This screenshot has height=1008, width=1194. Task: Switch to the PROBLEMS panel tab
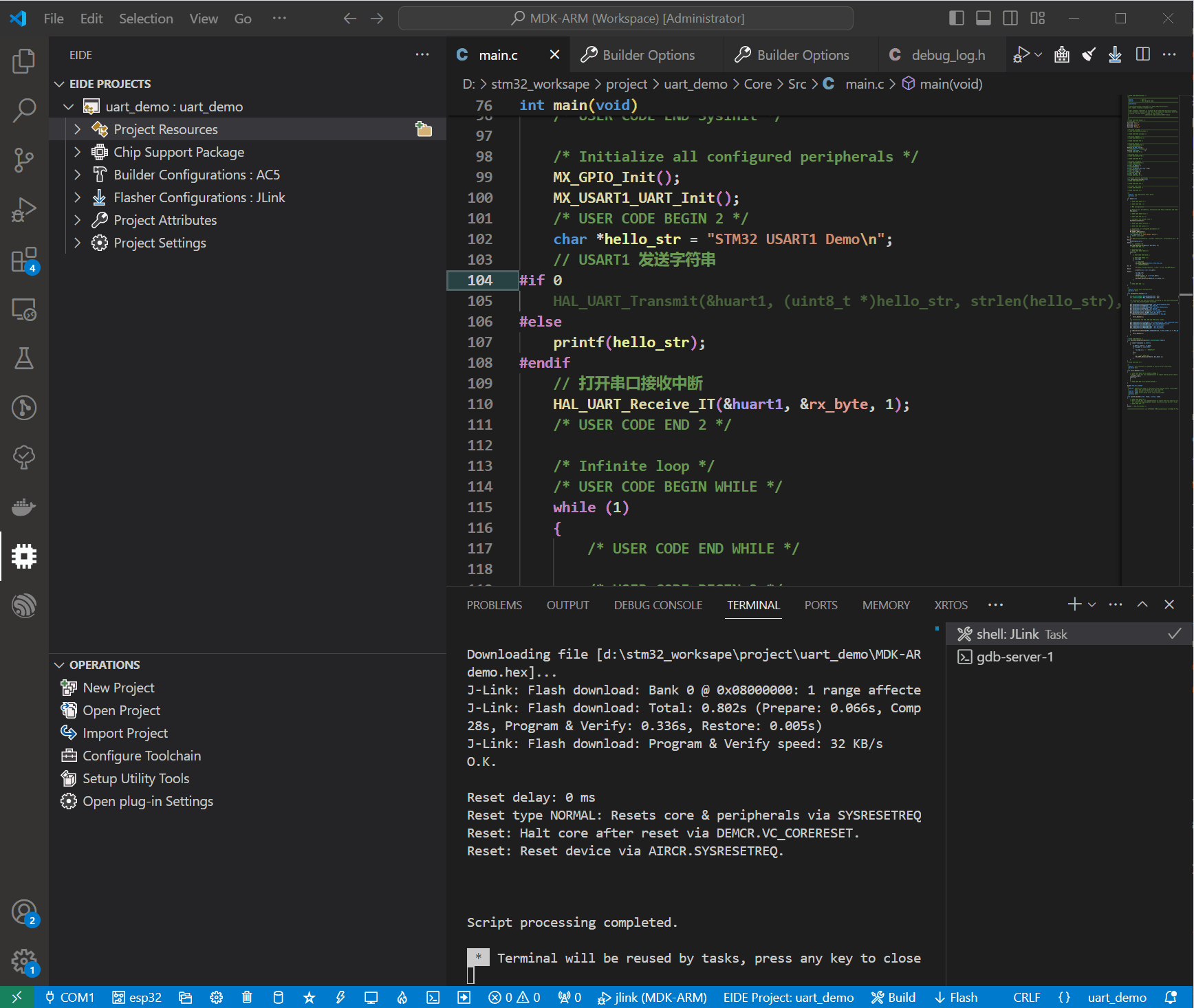495,605
